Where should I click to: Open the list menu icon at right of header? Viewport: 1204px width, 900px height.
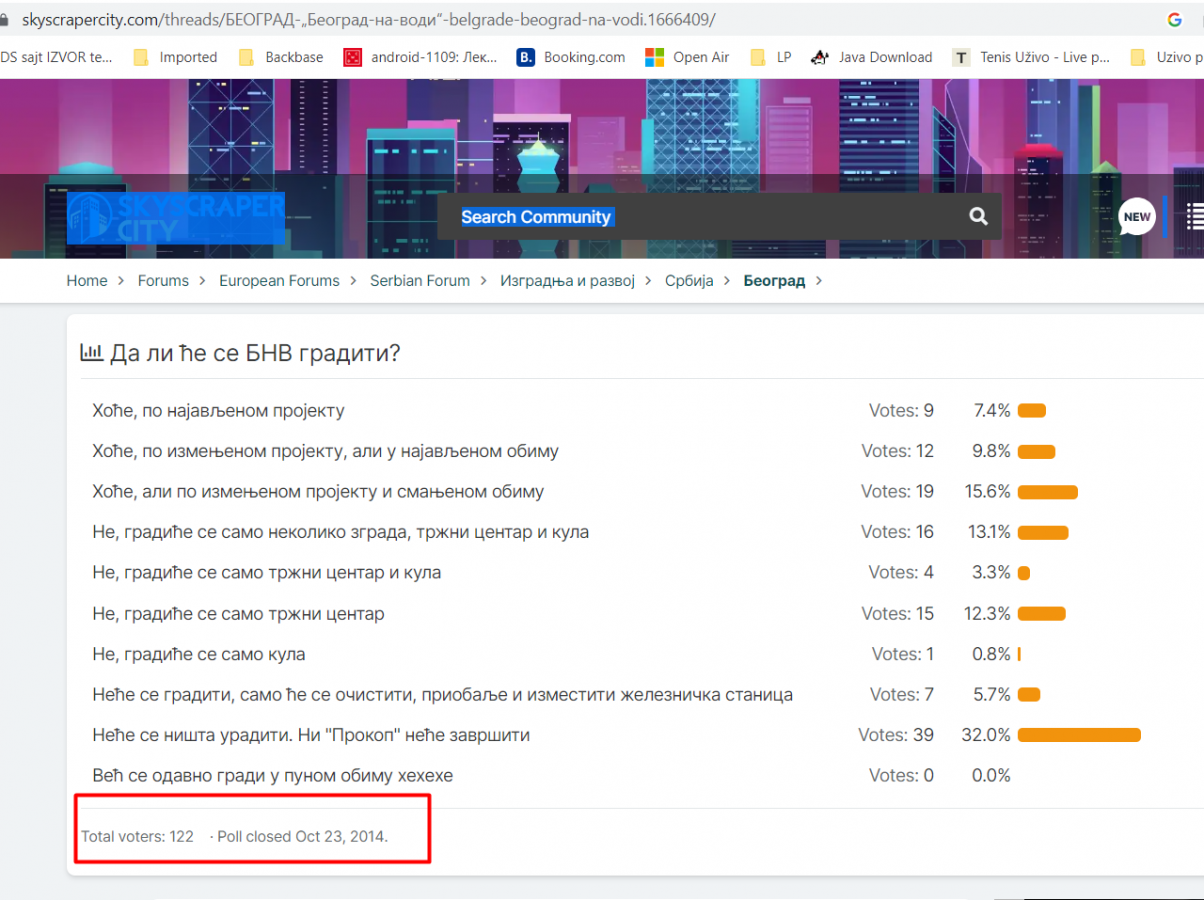tap(1194, 217)
